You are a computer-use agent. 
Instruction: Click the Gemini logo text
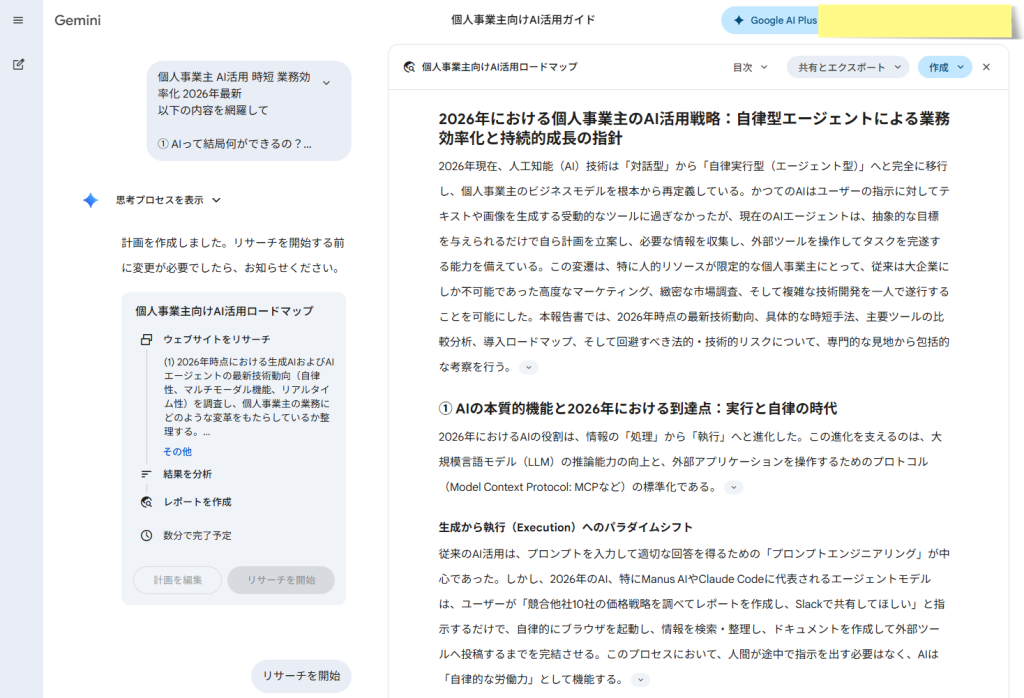click(x=78, y=20)
